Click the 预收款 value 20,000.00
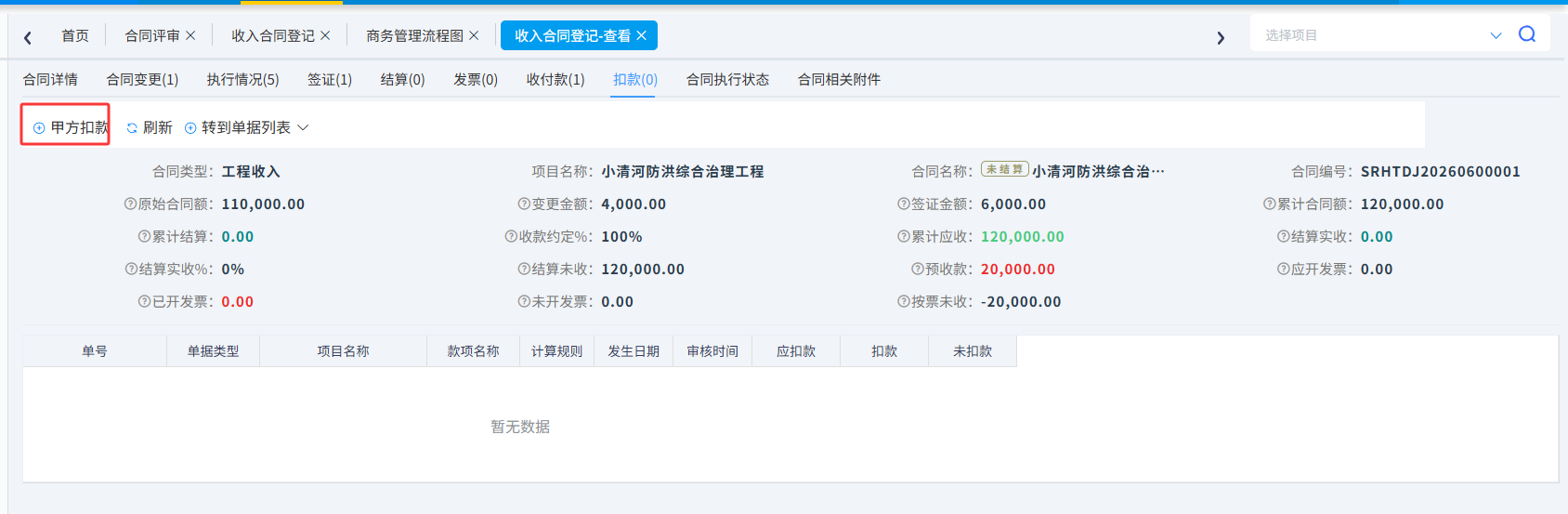This screenshot has height=514, width=1568. (x=1018, y=269)
